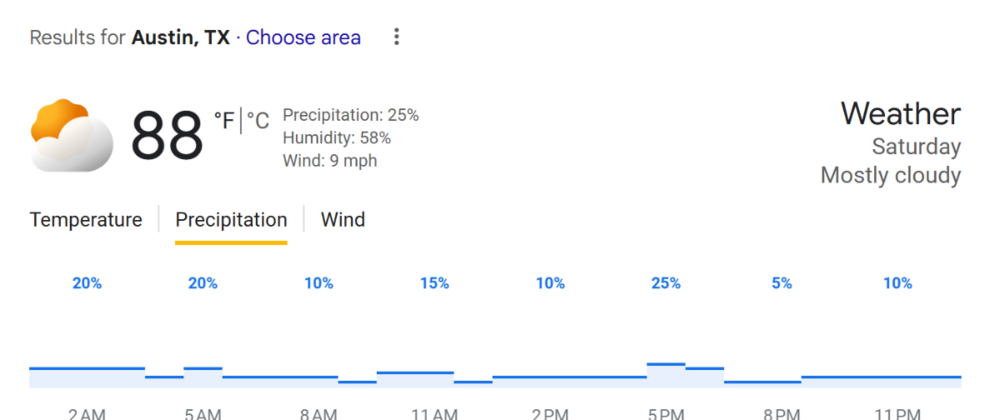Open the three-dot more options menu
Viewport: 1000px width, 420px height.
[x=397, y=38]
